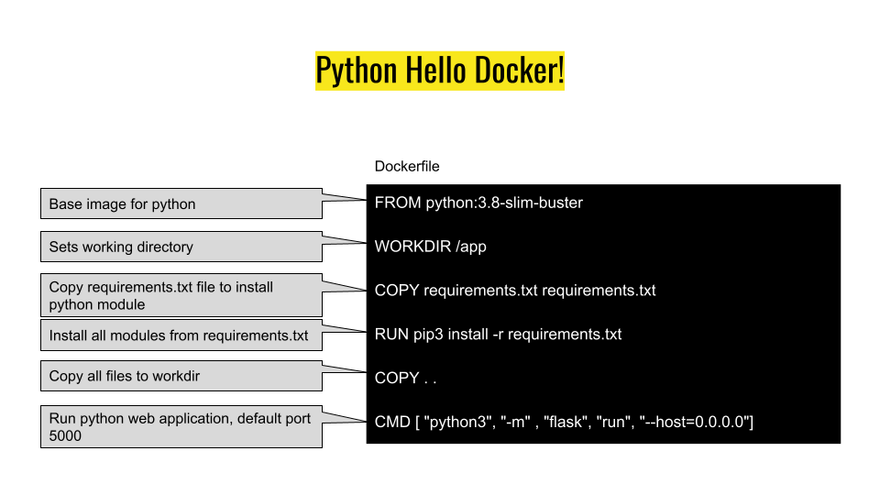Click the "Copy all files to workdir" callout
The height and width of the screenshot is (495, 880).
(x=181, y=378)
